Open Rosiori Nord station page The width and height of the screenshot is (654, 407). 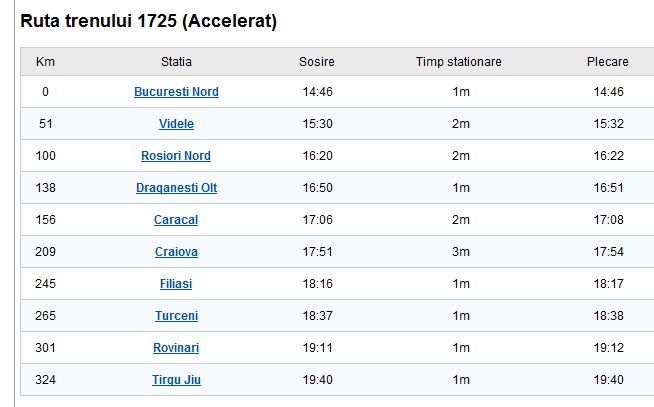tap(176, 156)
